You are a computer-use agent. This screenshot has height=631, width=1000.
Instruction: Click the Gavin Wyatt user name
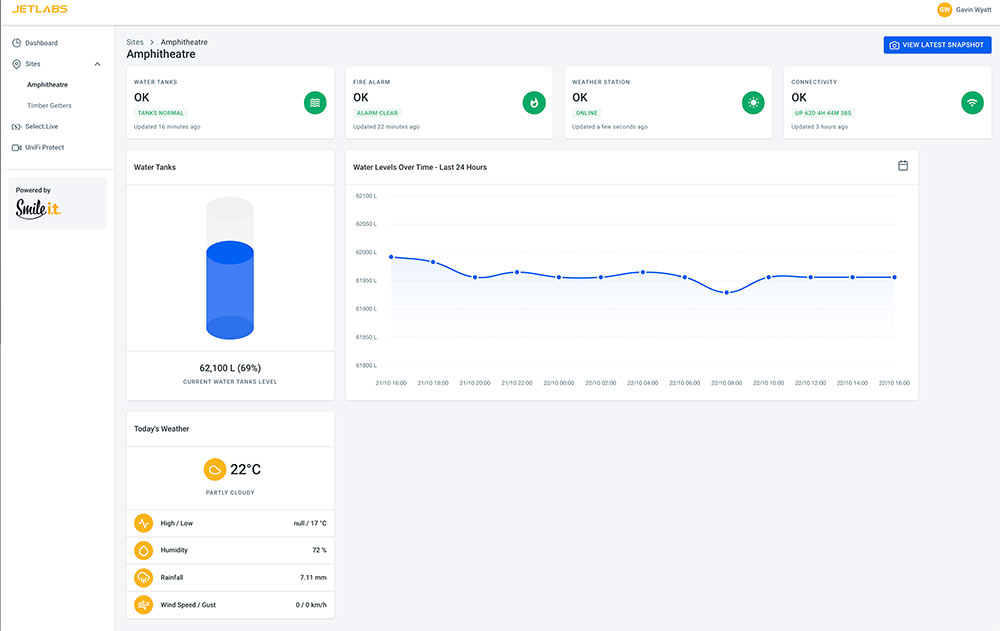(973, 10)
